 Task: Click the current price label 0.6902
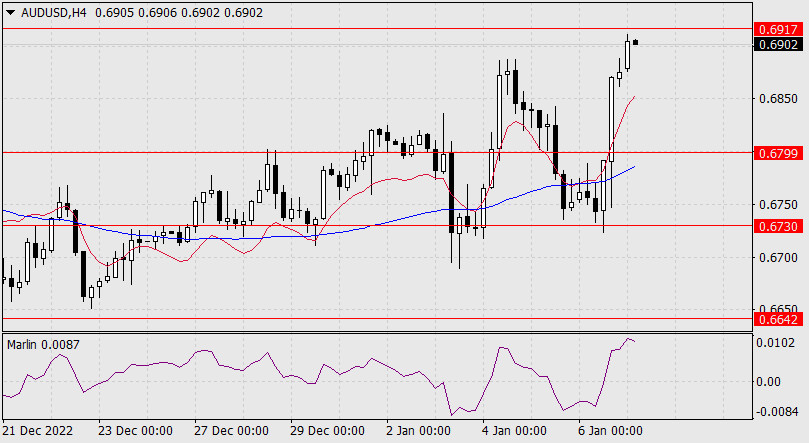(779, 45)
